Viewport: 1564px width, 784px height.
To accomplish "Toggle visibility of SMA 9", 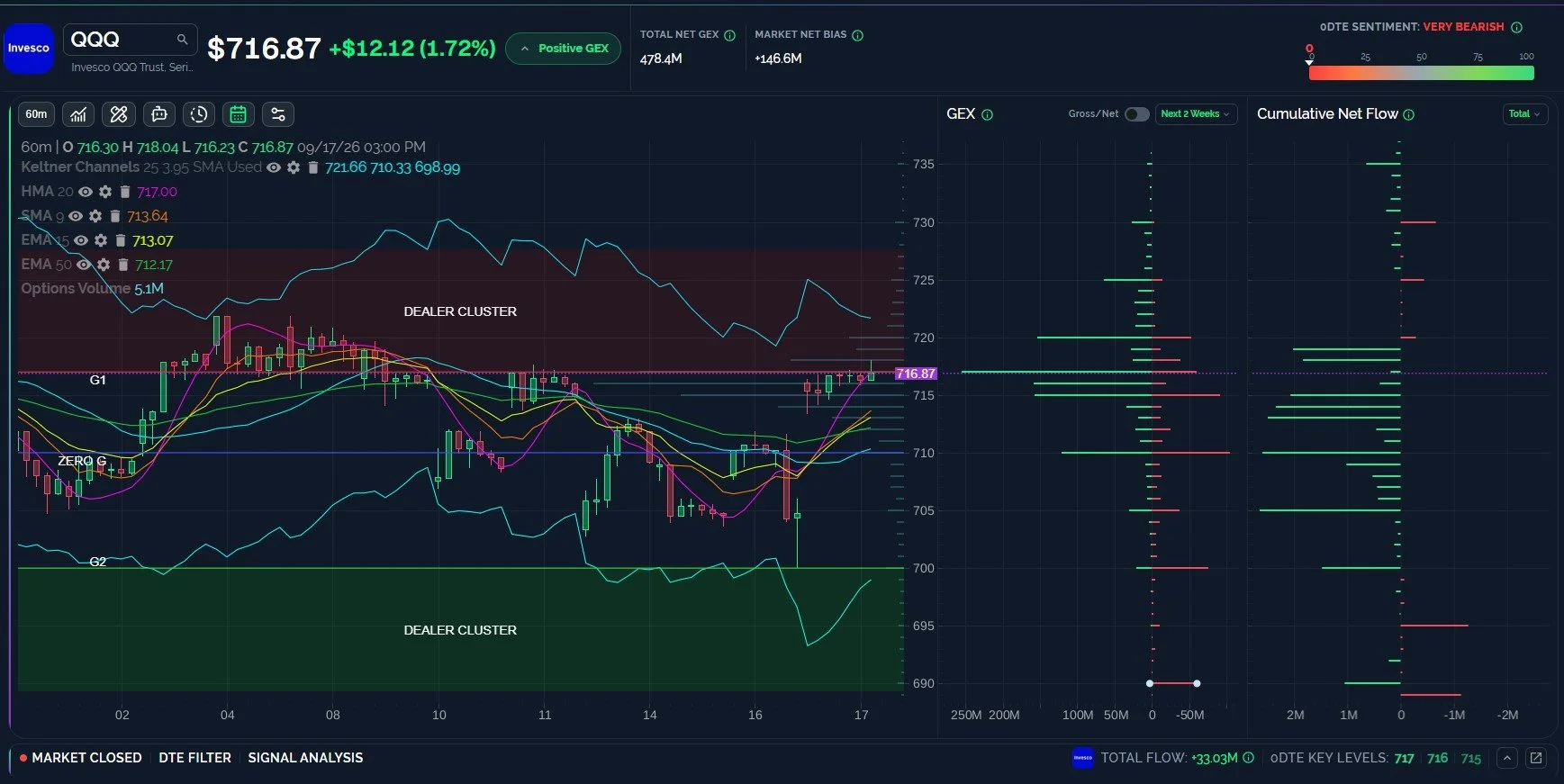I will tap(76, 216).
